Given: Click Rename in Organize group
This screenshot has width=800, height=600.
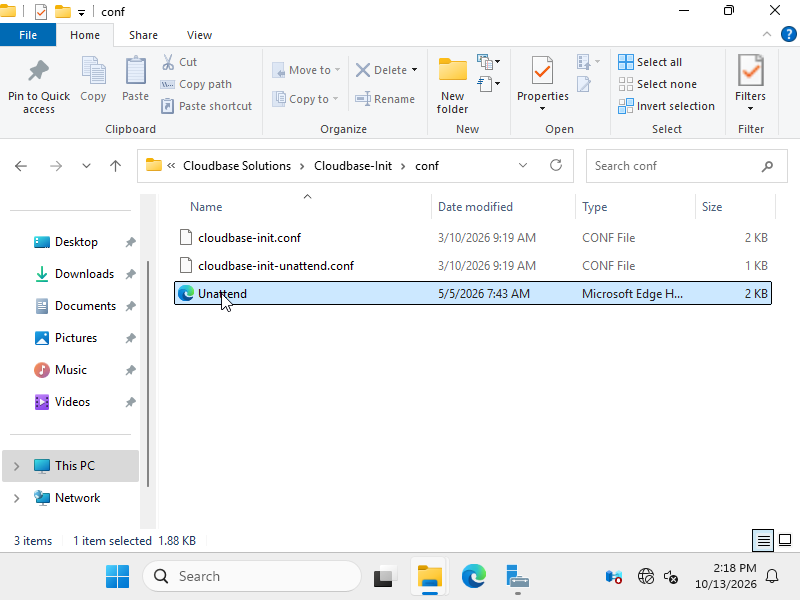Looking at the screenshot, I should [385, 99].
